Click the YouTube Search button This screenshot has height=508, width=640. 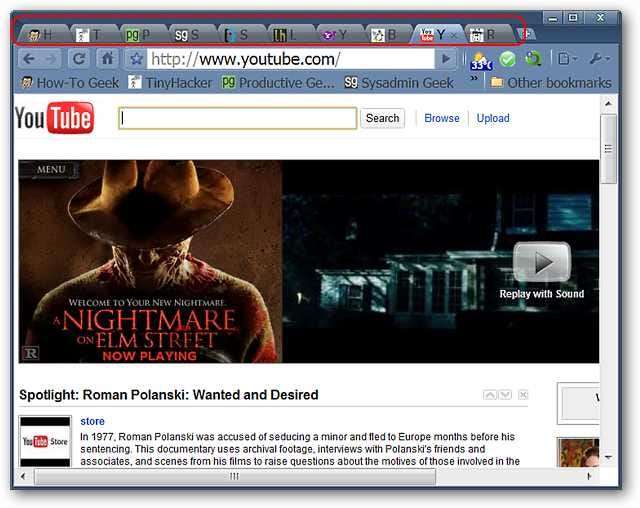coord(382,118)
